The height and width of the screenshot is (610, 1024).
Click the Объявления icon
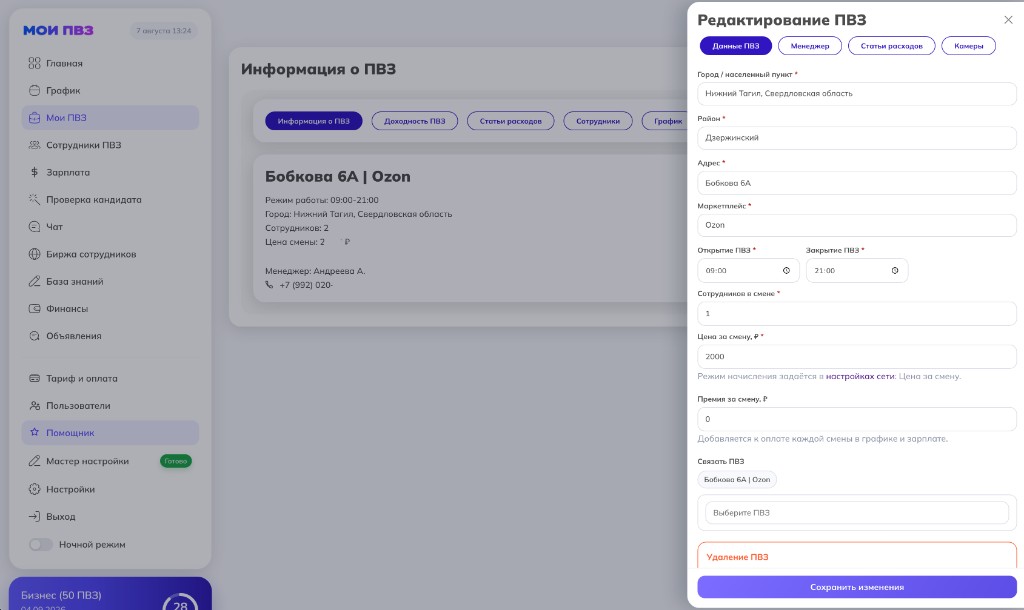click(x=35, y=336)
